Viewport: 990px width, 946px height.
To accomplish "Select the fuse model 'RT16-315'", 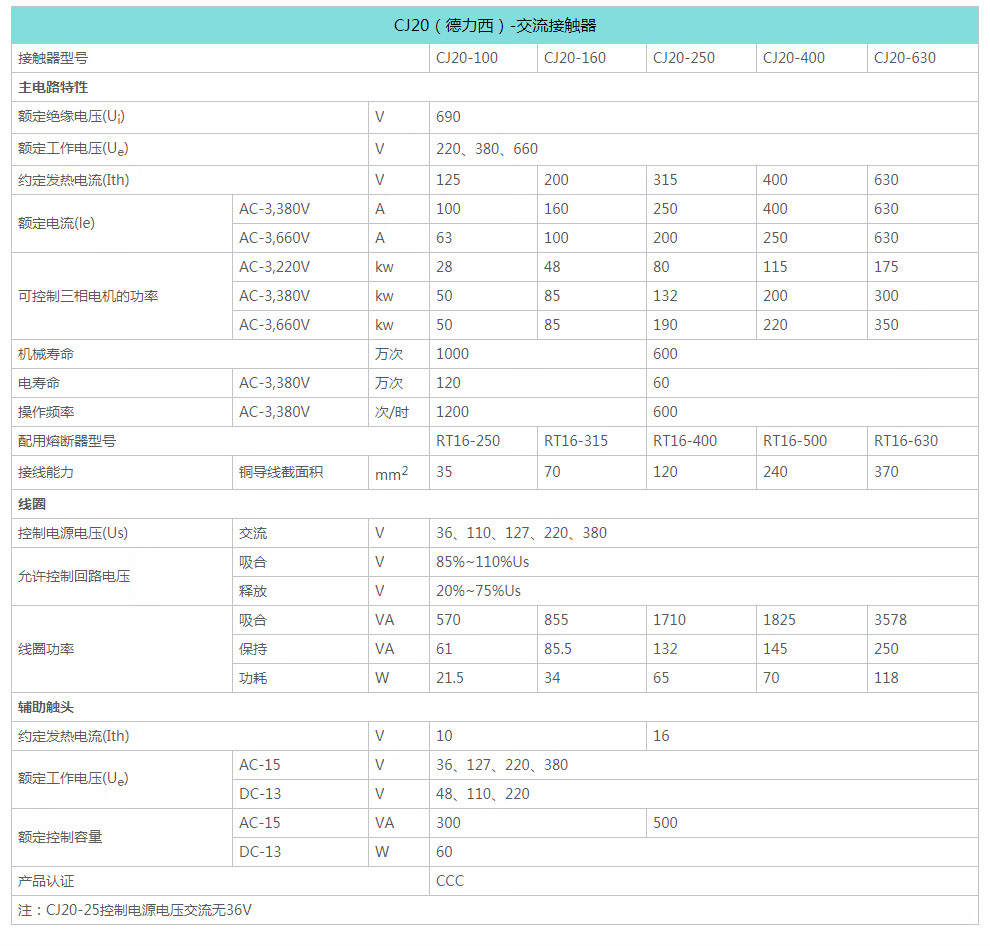I will click(x=576, y=441).
